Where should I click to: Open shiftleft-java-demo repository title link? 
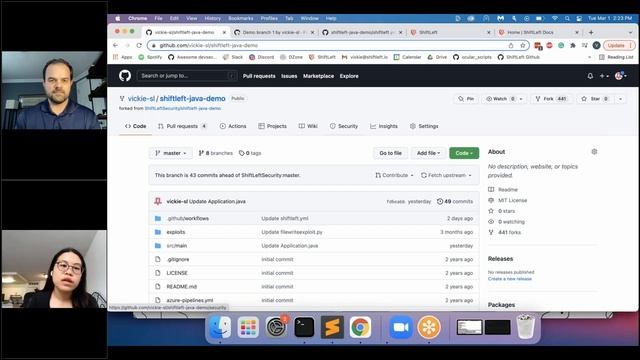[x=192, y=98]
